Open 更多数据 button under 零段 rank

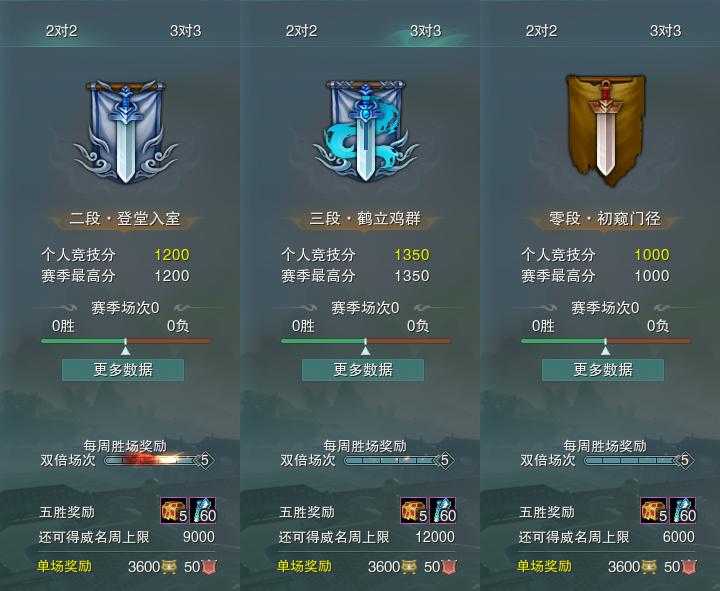(603, 370)
